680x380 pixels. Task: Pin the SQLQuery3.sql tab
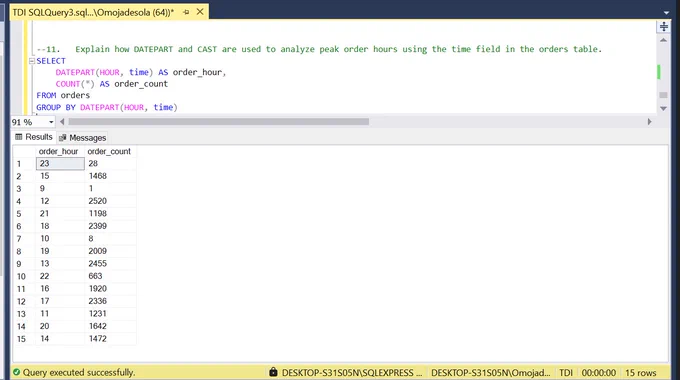tap(186, 12)
